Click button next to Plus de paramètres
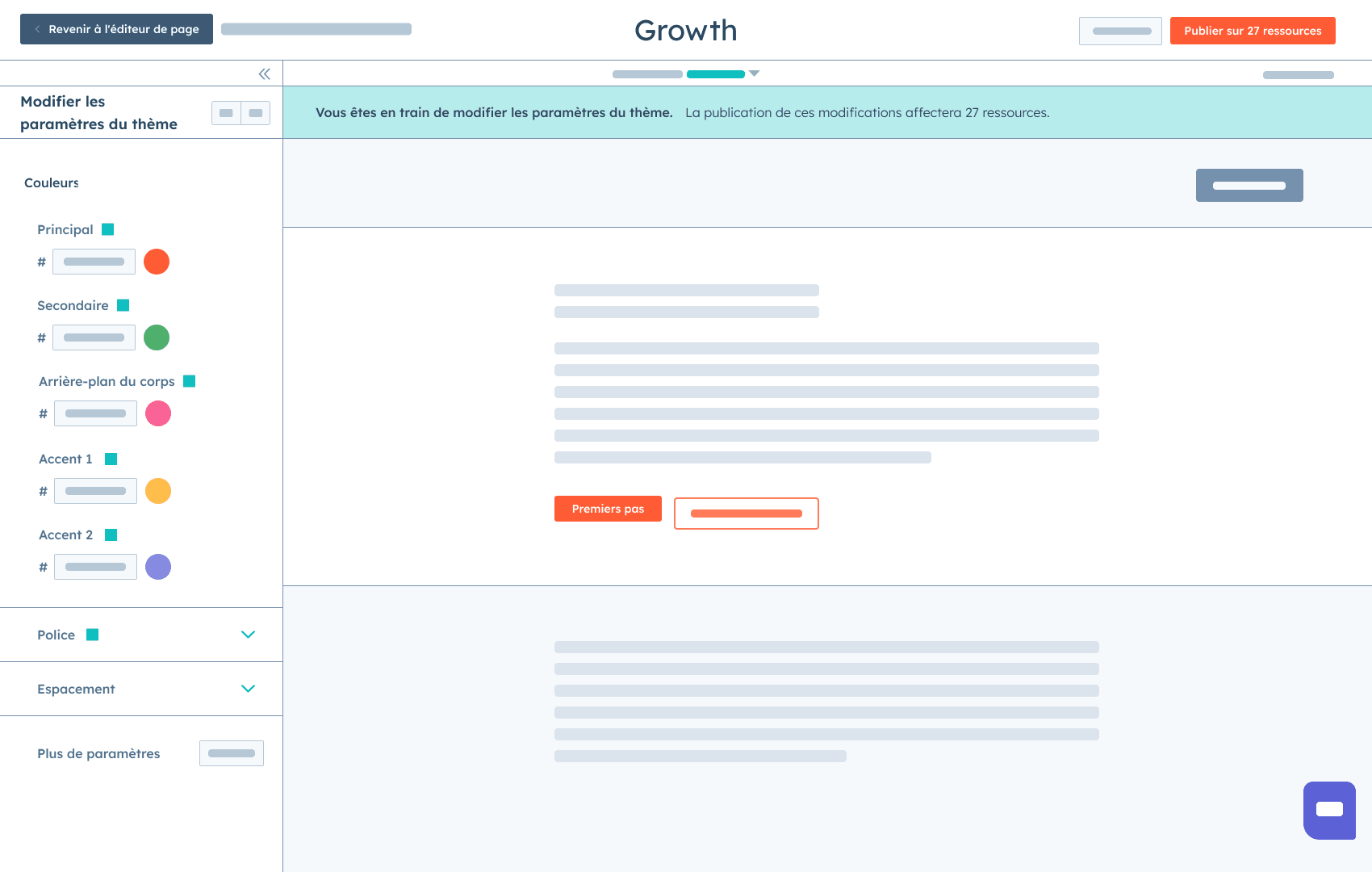The height and width of the screenshot is (872, 1372). click(232, 753)
